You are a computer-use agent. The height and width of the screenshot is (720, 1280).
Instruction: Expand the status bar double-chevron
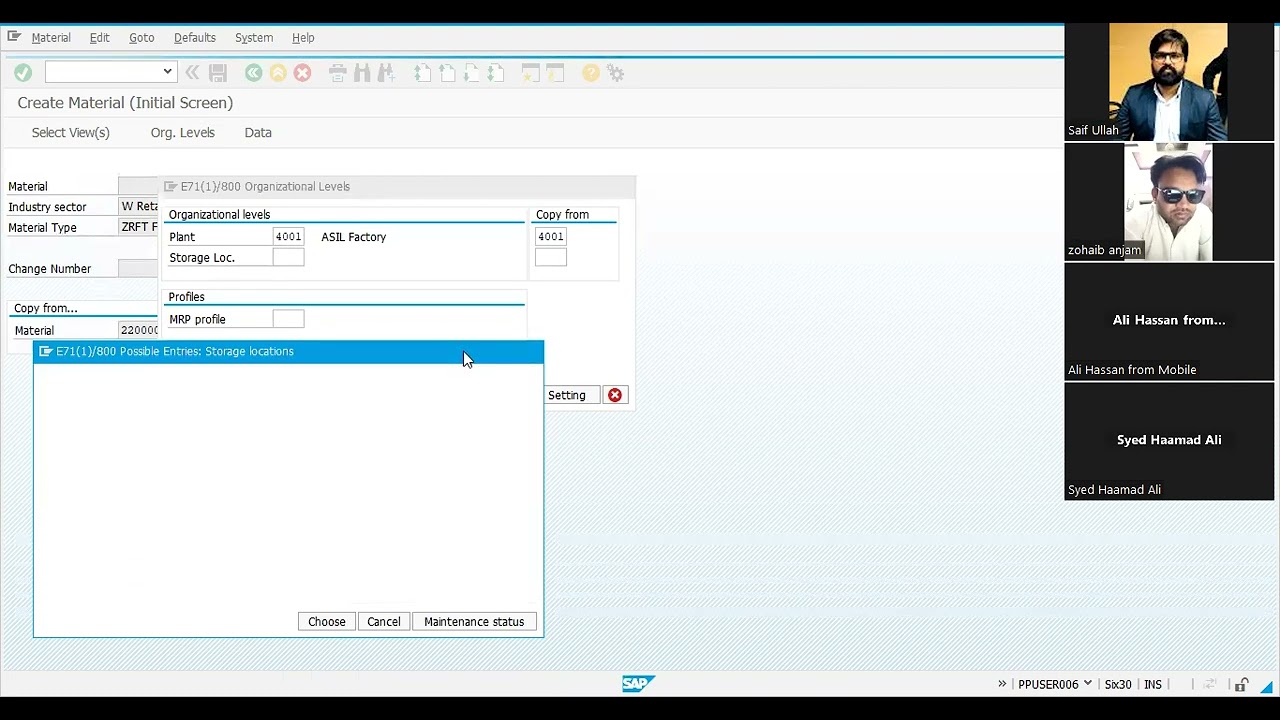click(x=1002, y=684)
